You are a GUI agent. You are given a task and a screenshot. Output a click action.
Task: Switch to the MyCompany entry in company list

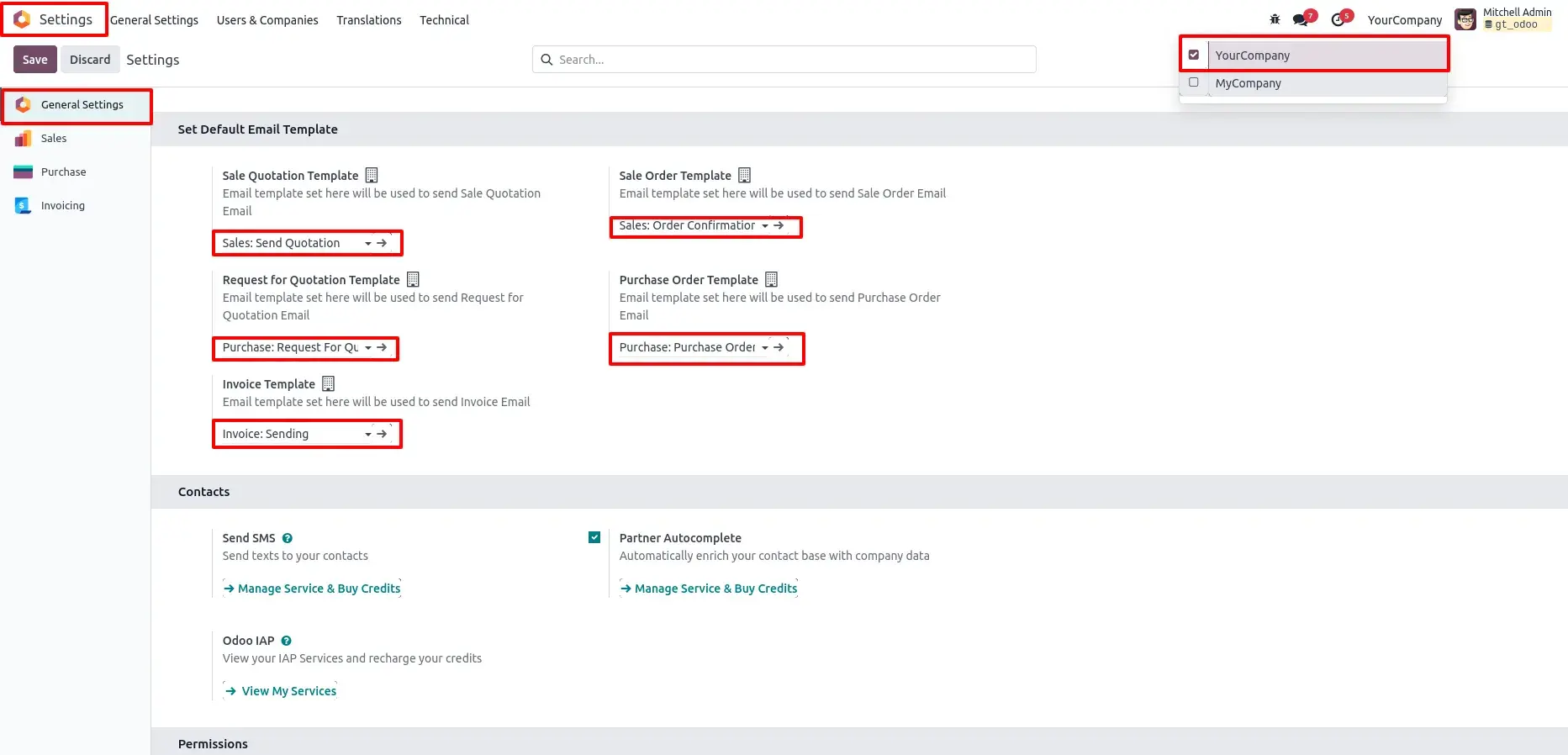tap(1328, 83)
